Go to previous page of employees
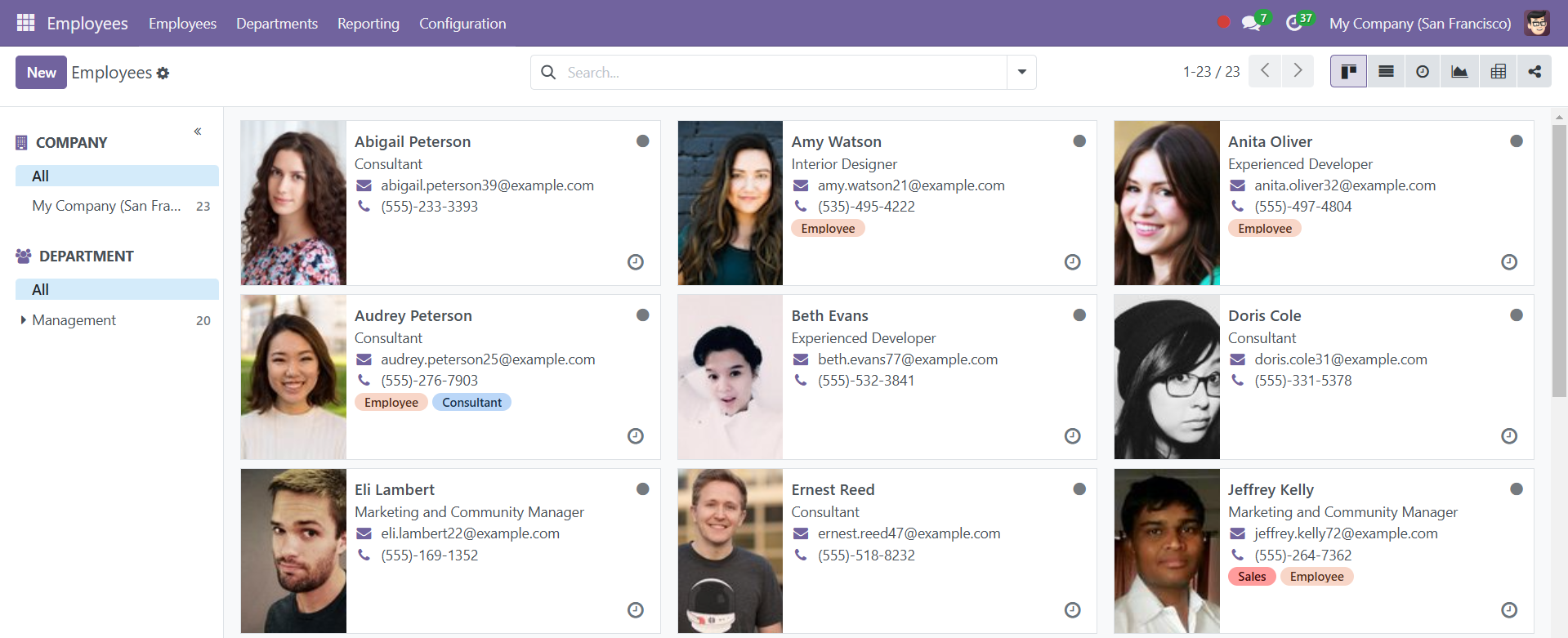 [x=1265, y=71]
